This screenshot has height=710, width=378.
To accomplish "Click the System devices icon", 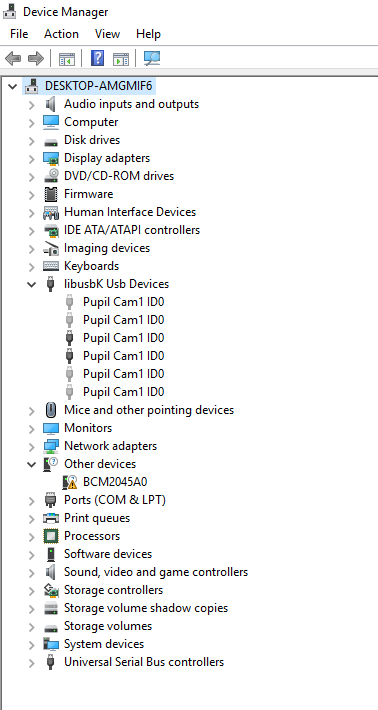I will coord(51,644).
